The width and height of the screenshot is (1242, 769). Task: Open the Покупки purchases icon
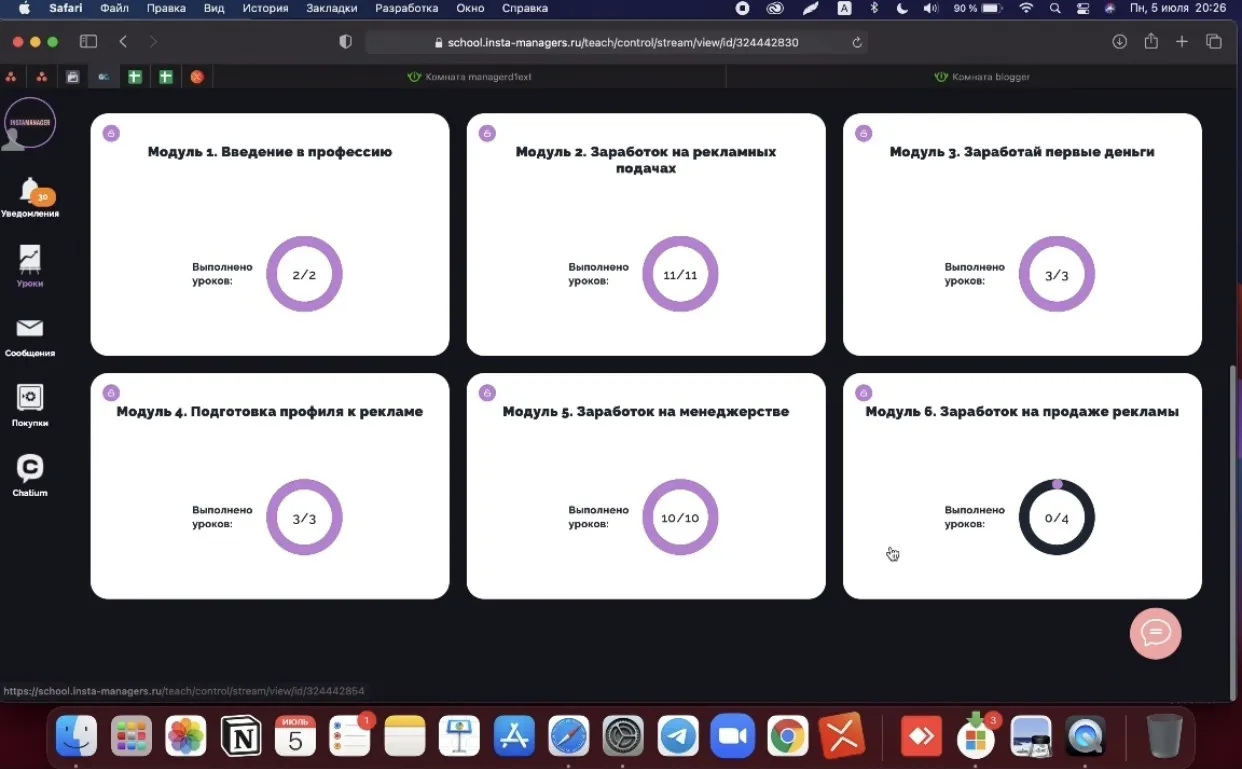coord(30,399)
